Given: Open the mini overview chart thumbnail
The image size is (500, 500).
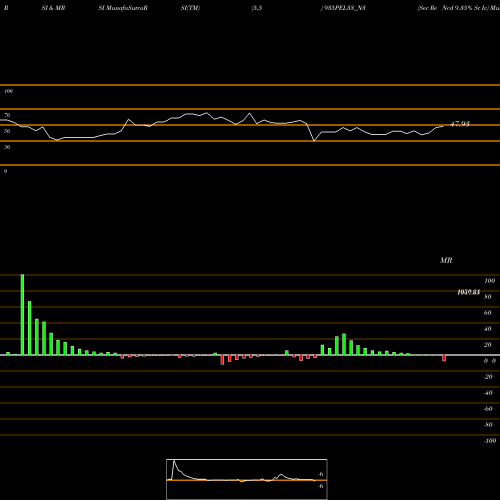Looking at the screenshot, I should [x=247, y=479].
